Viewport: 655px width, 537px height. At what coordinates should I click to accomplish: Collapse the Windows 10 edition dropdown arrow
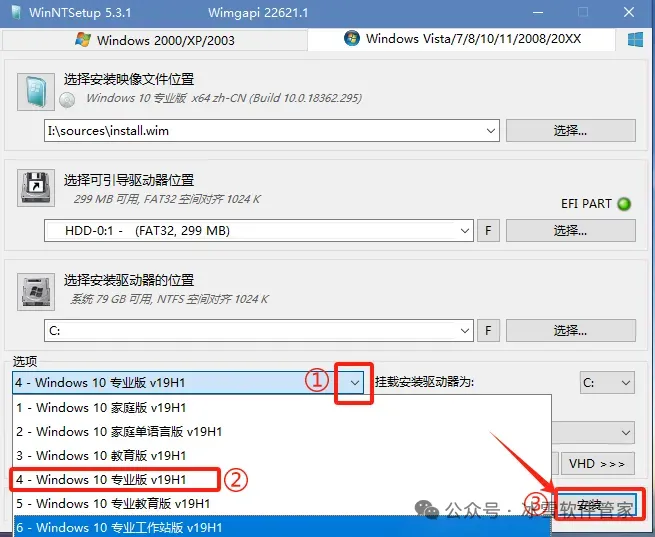click(x=355, y=382)
